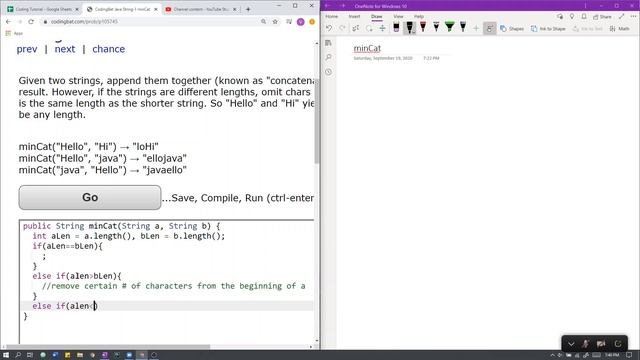Open OneNote notifications bell icon
Viewport: 640px width, 360px height.
(584, 16)
